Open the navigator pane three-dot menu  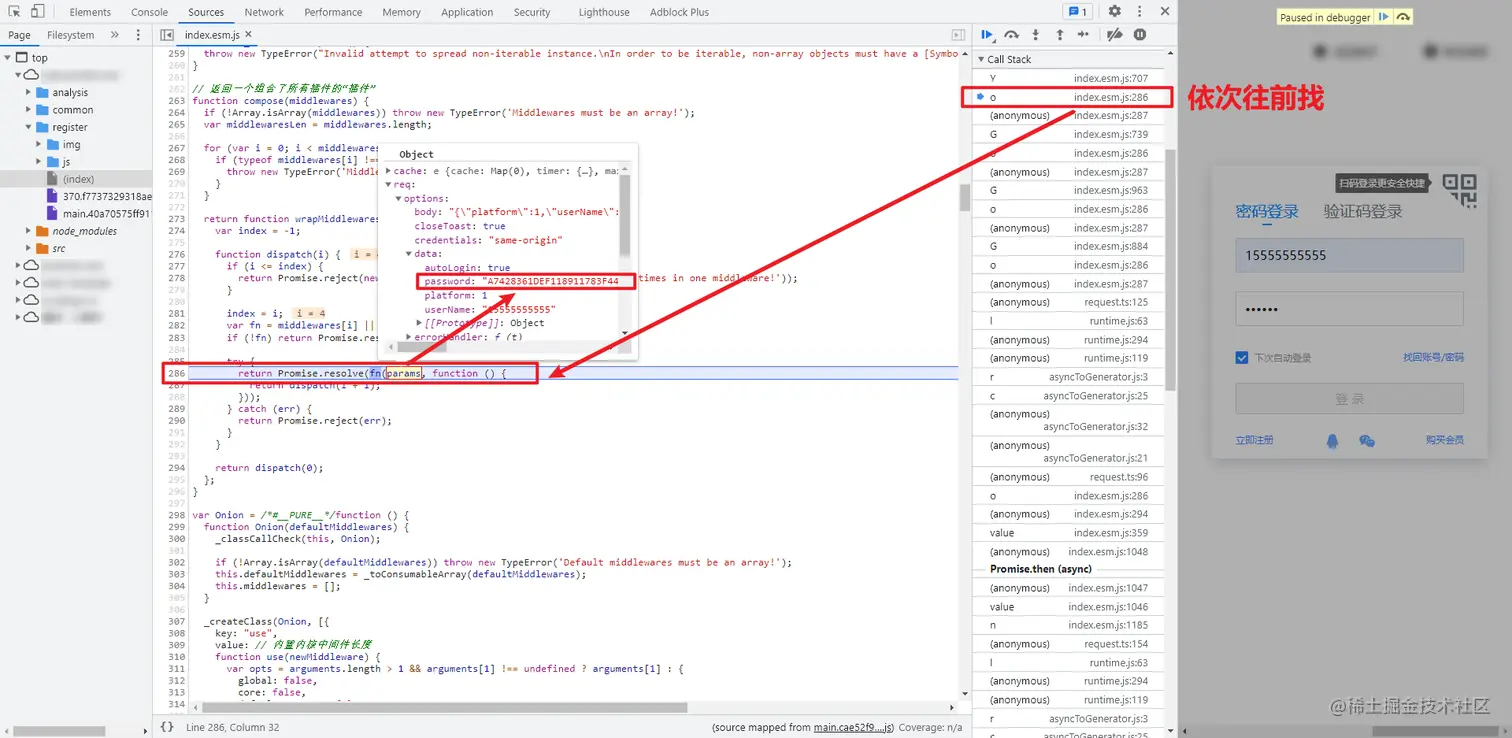click(138, 35)
